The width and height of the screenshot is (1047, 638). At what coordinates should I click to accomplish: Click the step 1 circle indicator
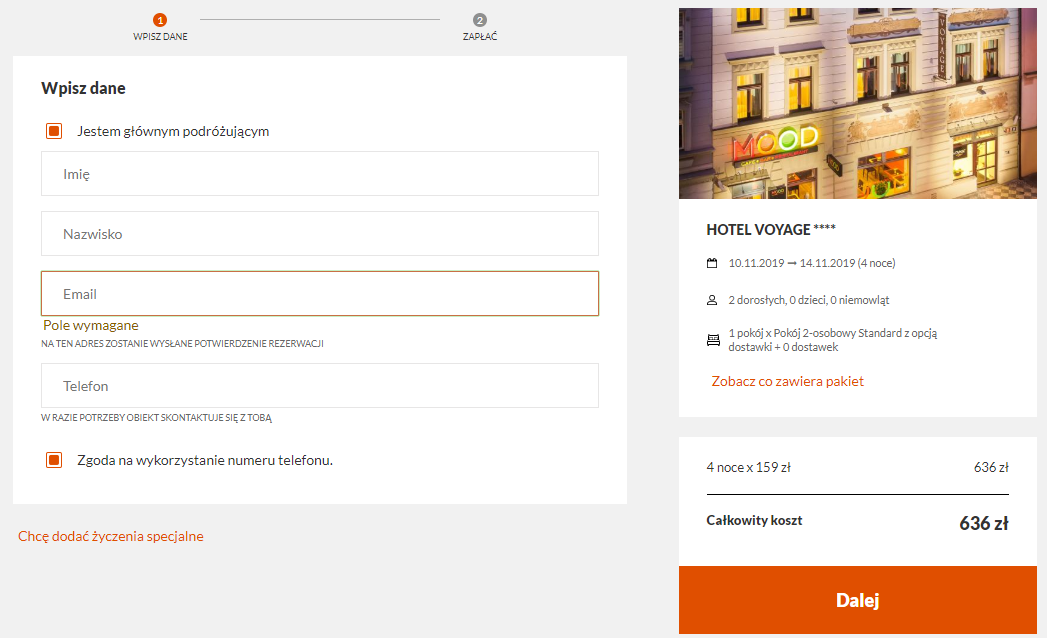click(x=160, y=20)
